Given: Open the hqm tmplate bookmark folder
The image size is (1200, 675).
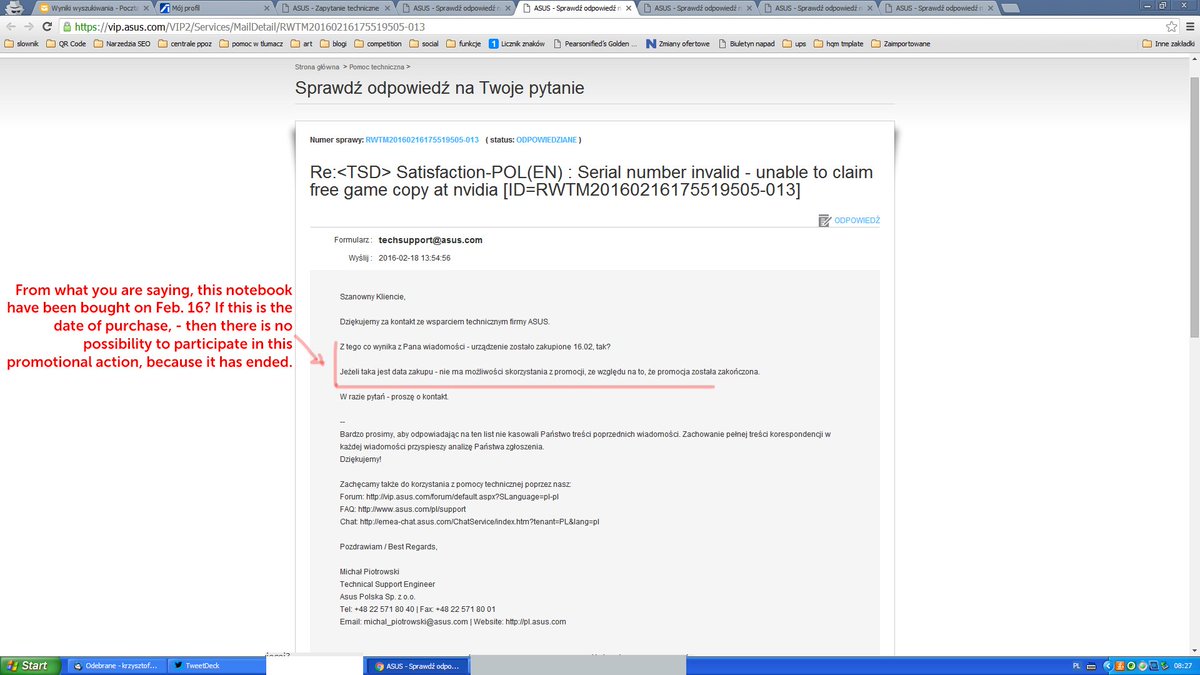Looking at the screenshot, I should pyautogui.click(x=839, y=44).
